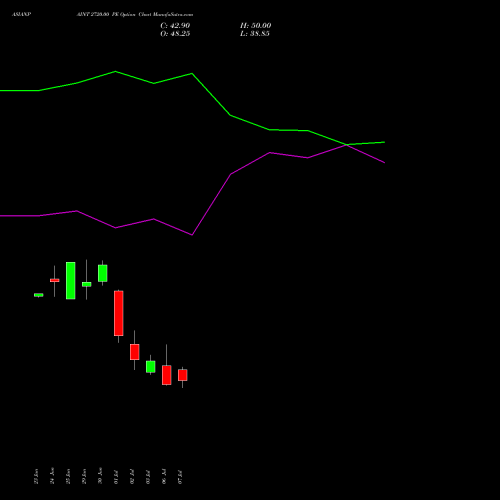Viewport: 500px width, 500px height.
Task: Select the 23 Jun date label
Action: click(36, 476)
